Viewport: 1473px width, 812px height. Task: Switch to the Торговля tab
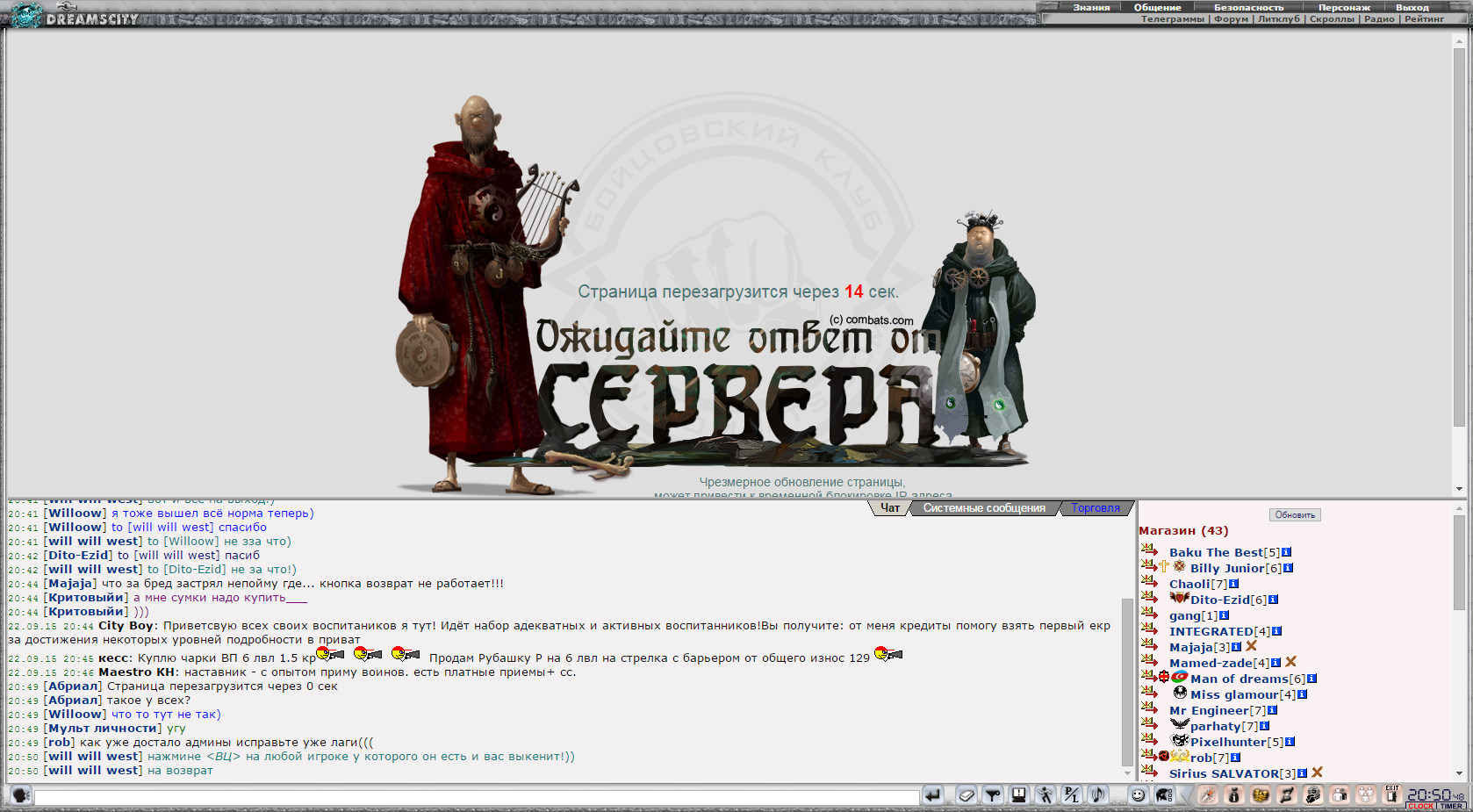[1096, 508]
